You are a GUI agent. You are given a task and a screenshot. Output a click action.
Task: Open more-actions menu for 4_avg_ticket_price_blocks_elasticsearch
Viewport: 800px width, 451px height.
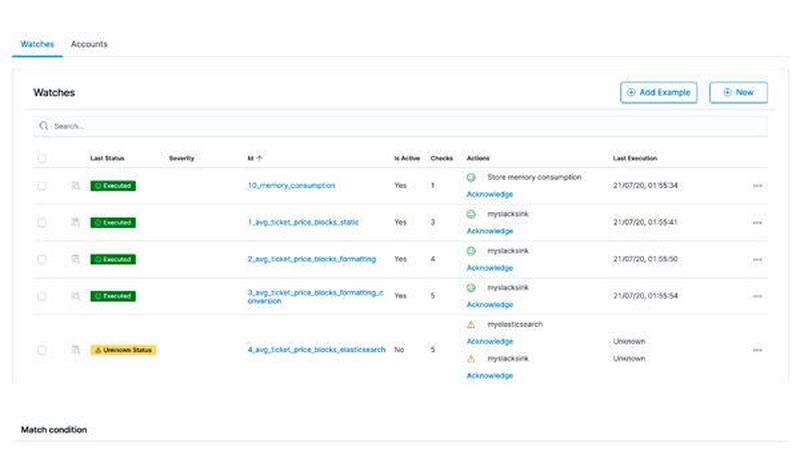(x=757, y=350)
